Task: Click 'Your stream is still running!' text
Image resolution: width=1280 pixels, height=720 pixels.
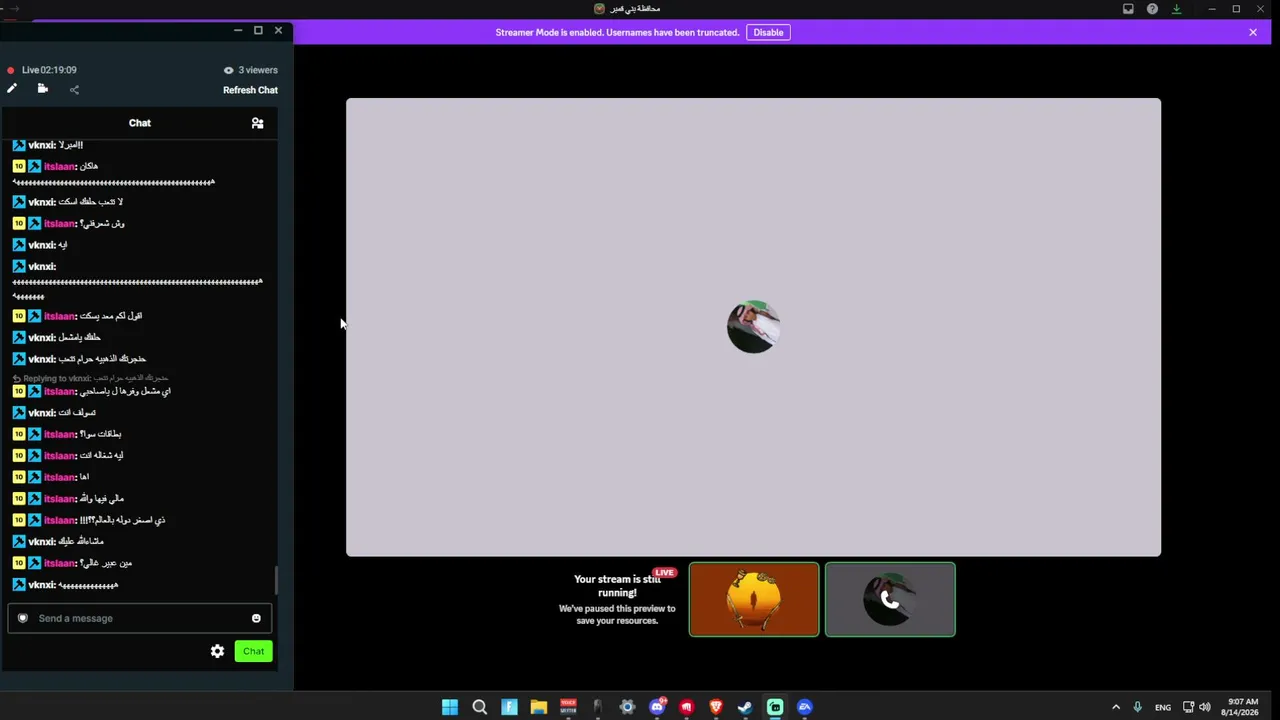Action: [x=617, y=586]
